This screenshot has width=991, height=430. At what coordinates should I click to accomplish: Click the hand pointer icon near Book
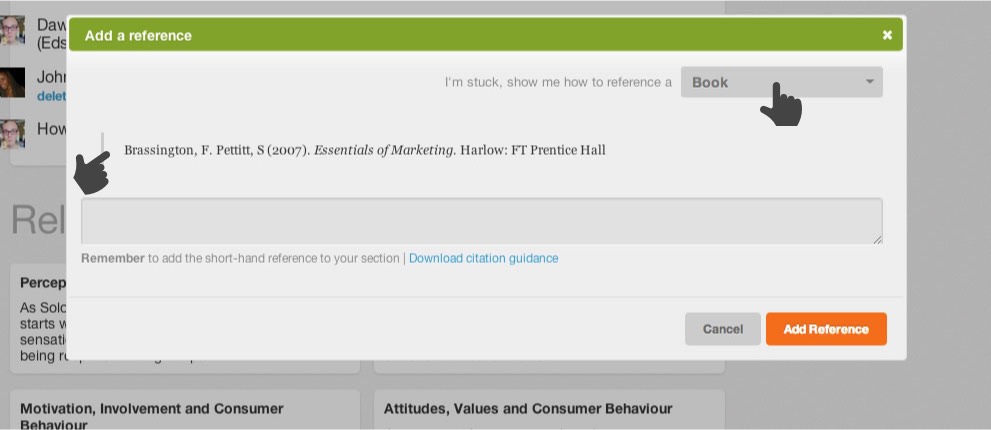(781, 104)
